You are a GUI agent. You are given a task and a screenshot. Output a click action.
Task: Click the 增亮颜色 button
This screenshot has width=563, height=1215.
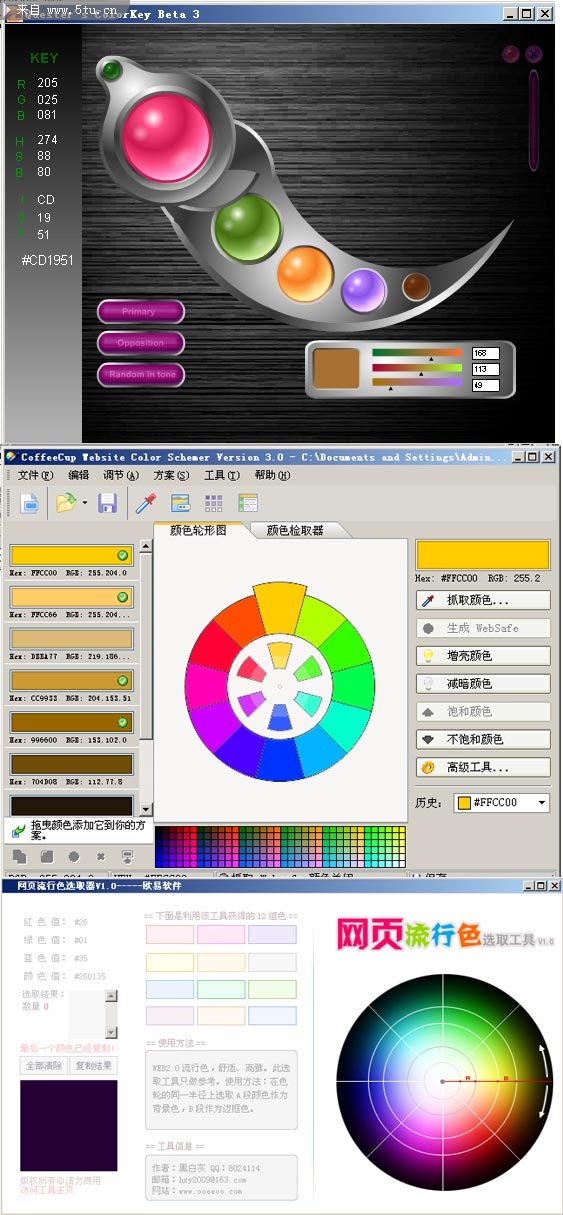(x=483, y=656)
